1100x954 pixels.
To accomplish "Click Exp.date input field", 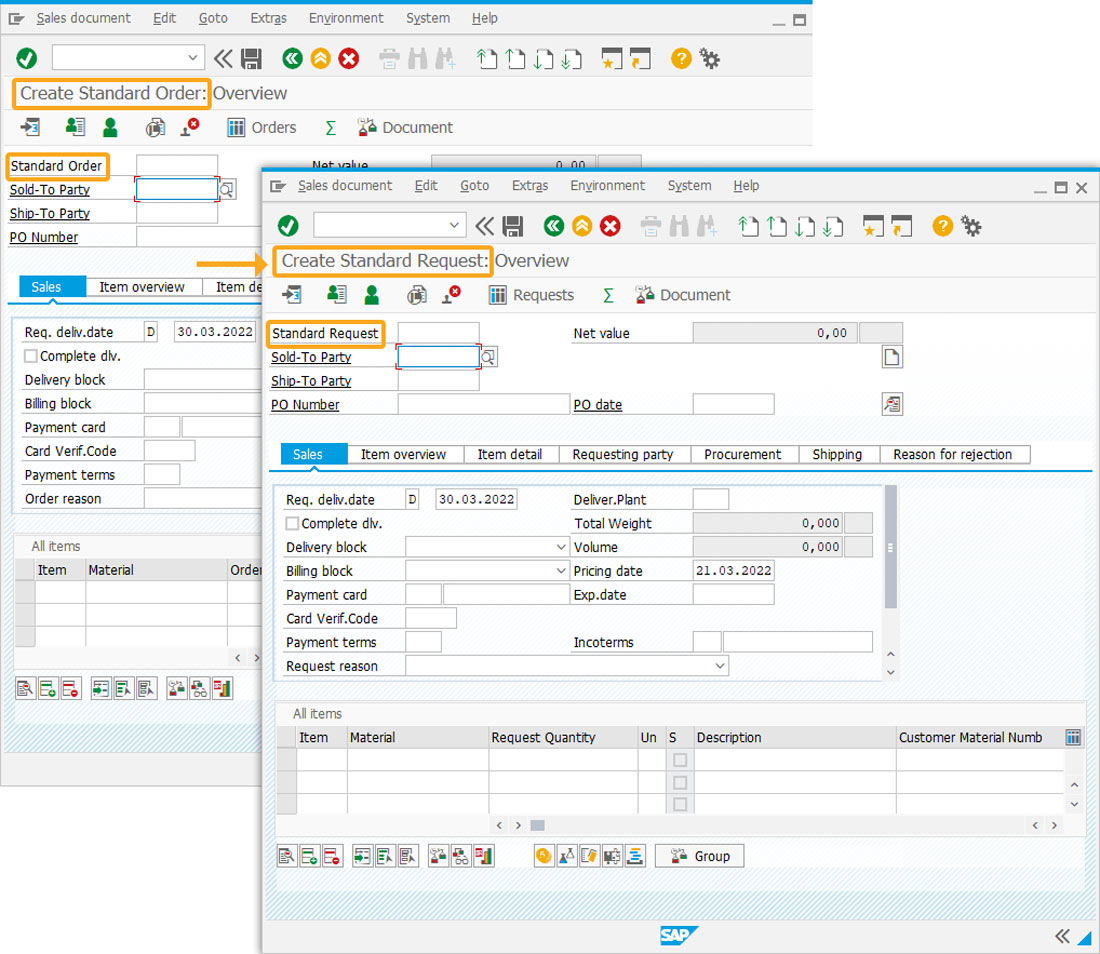I will coord(733,595).
